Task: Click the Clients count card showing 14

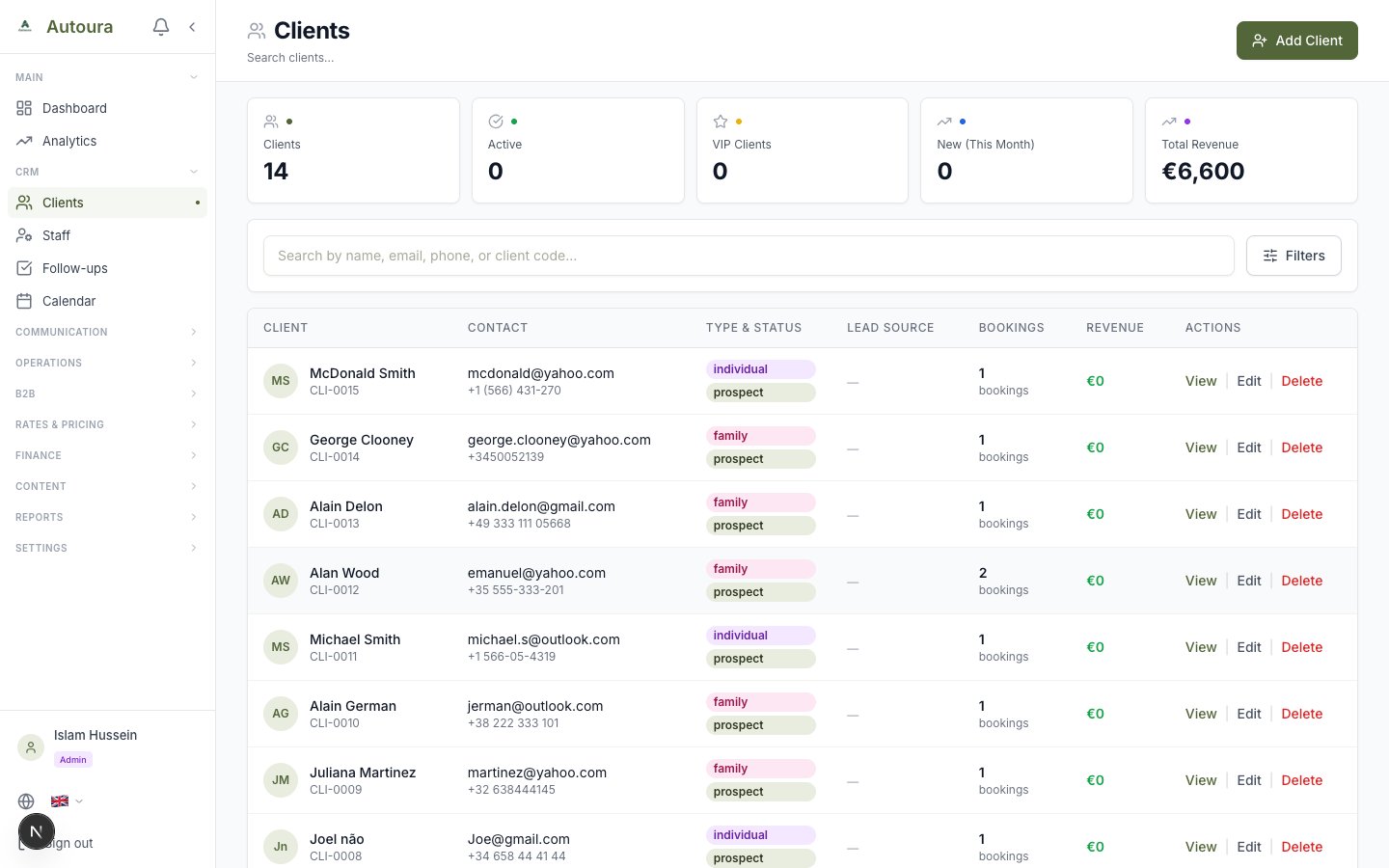Action: [353, 150]
